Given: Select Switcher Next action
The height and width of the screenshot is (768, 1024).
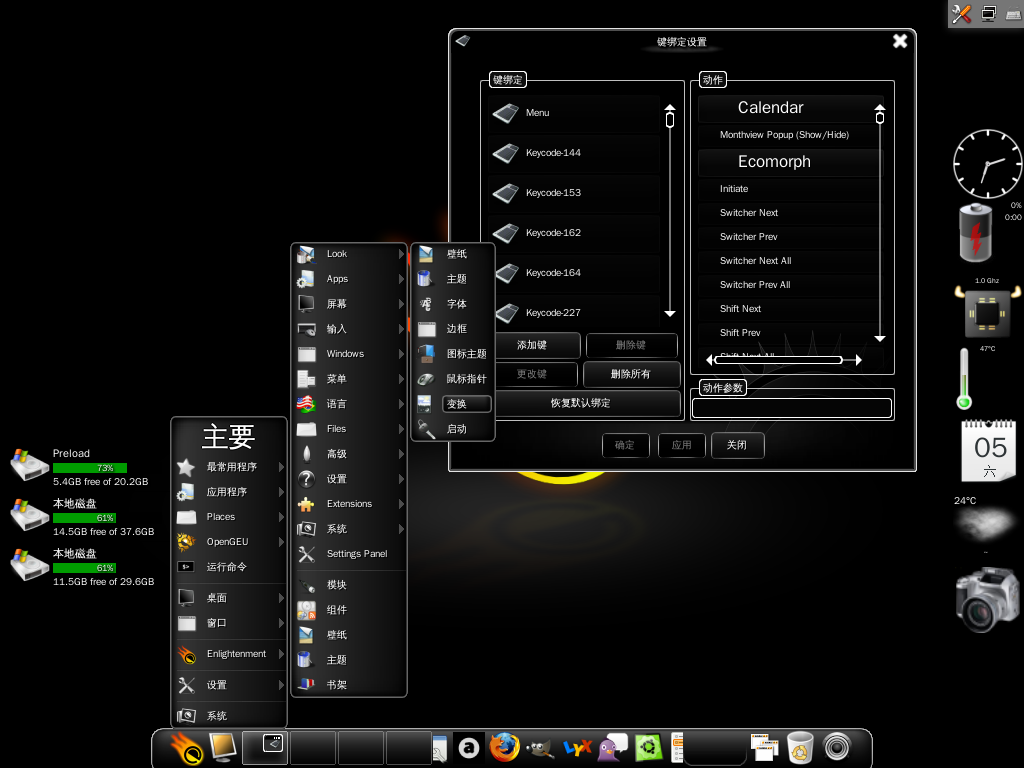Looking at the screenshot, I should click(x=788, y=213).
